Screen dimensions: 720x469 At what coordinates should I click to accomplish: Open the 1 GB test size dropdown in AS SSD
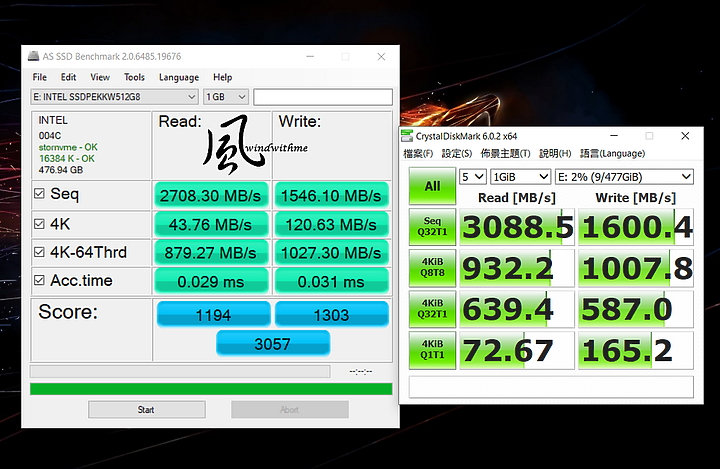click(226, 97)
